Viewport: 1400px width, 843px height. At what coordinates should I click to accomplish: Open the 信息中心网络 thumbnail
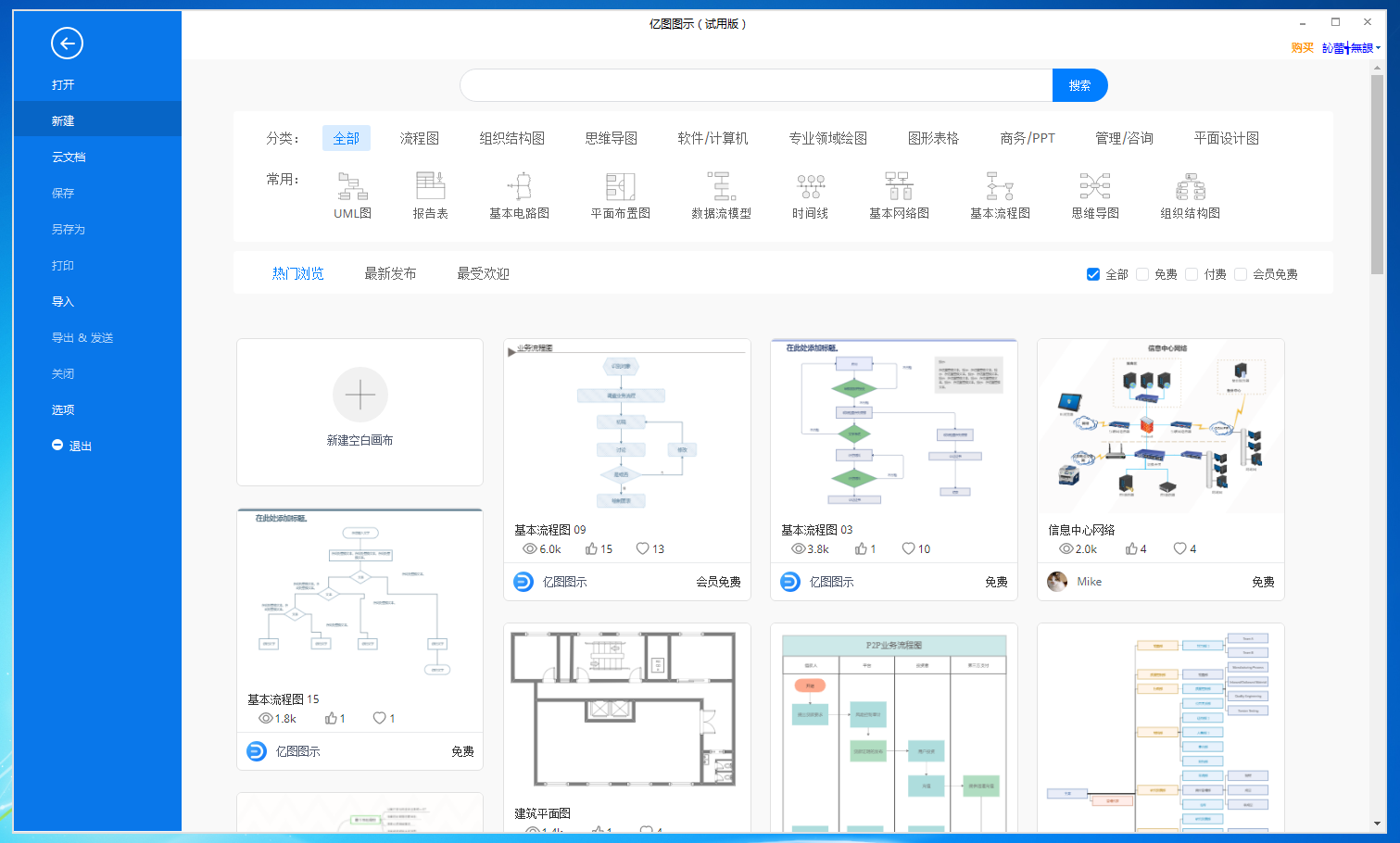point(1161,426)
